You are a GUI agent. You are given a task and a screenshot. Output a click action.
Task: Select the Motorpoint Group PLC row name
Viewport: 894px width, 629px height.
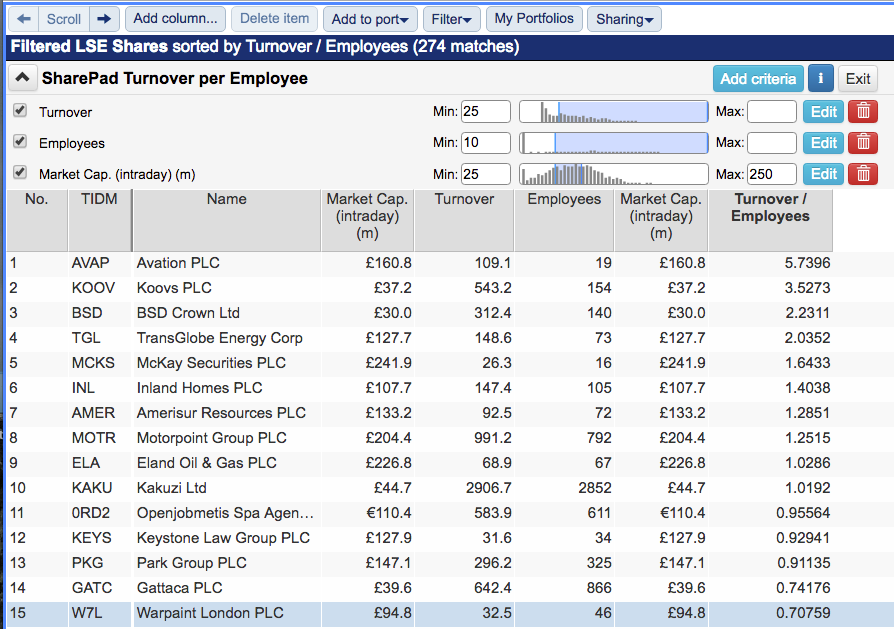tap(212, 438)
